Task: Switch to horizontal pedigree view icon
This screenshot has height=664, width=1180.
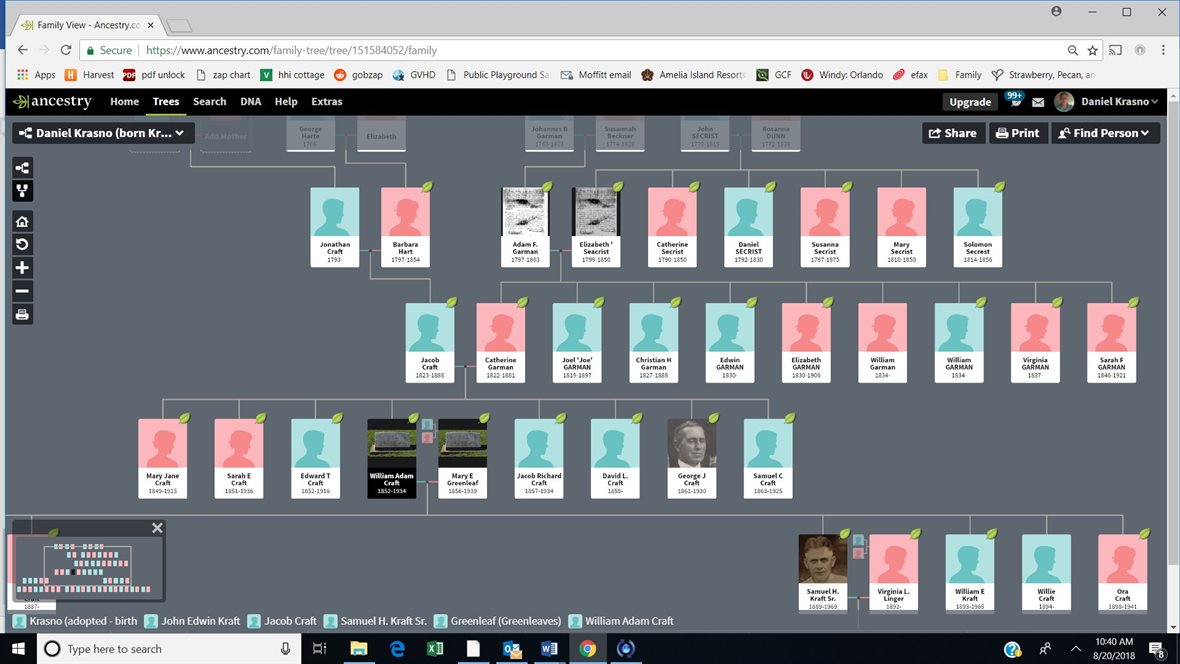Action: 22,168
